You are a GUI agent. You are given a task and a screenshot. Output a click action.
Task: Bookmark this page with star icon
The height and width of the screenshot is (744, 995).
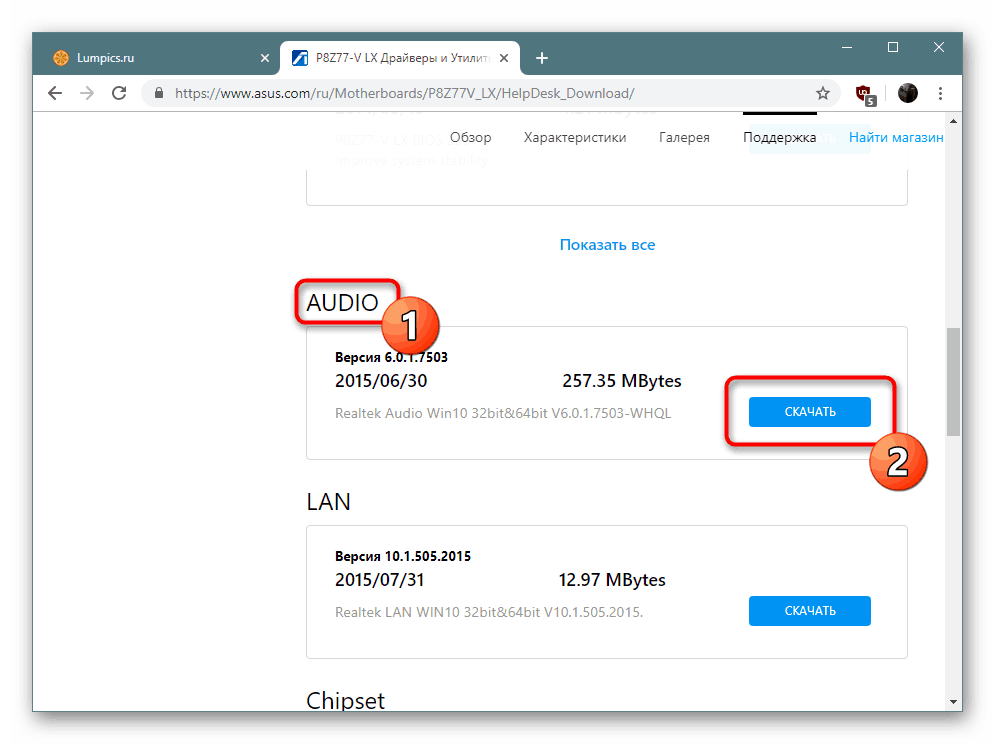822,93
